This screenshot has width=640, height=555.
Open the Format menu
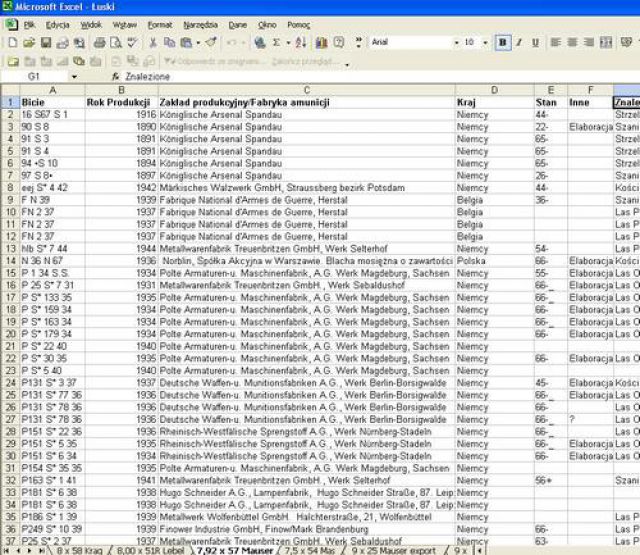tap(160, 25)
